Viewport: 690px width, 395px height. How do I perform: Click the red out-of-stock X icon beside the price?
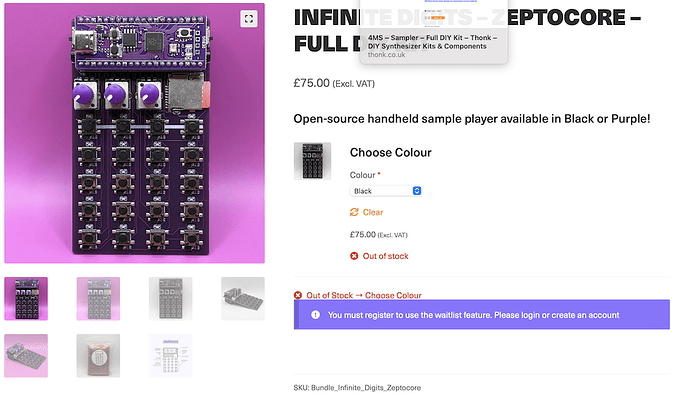pos(354,256)
